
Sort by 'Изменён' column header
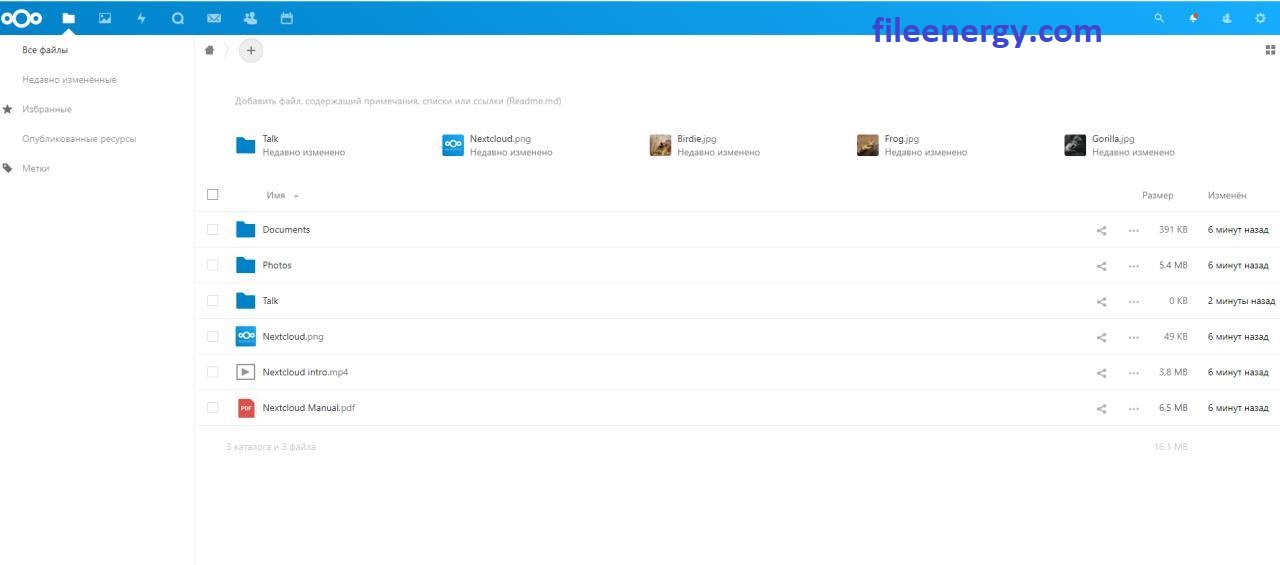pos(1227,196)
